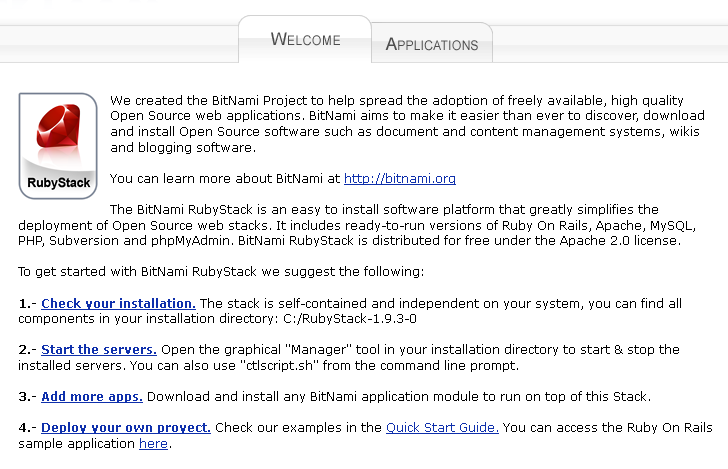Follow the 'Check your installation.' link

tap(118, 303)
